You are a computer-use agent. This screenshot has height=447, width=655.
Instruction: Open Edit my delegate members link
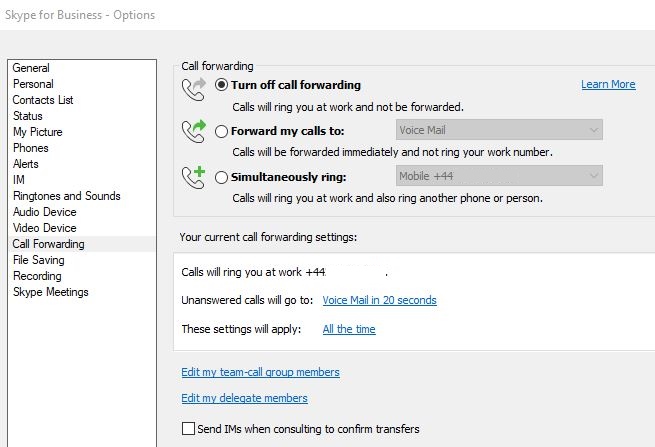244,398
